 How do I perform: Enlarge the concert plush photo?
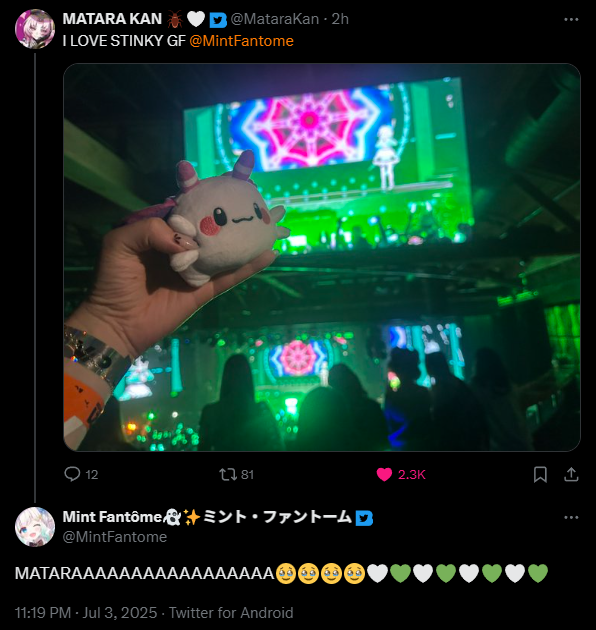point(322,257)
